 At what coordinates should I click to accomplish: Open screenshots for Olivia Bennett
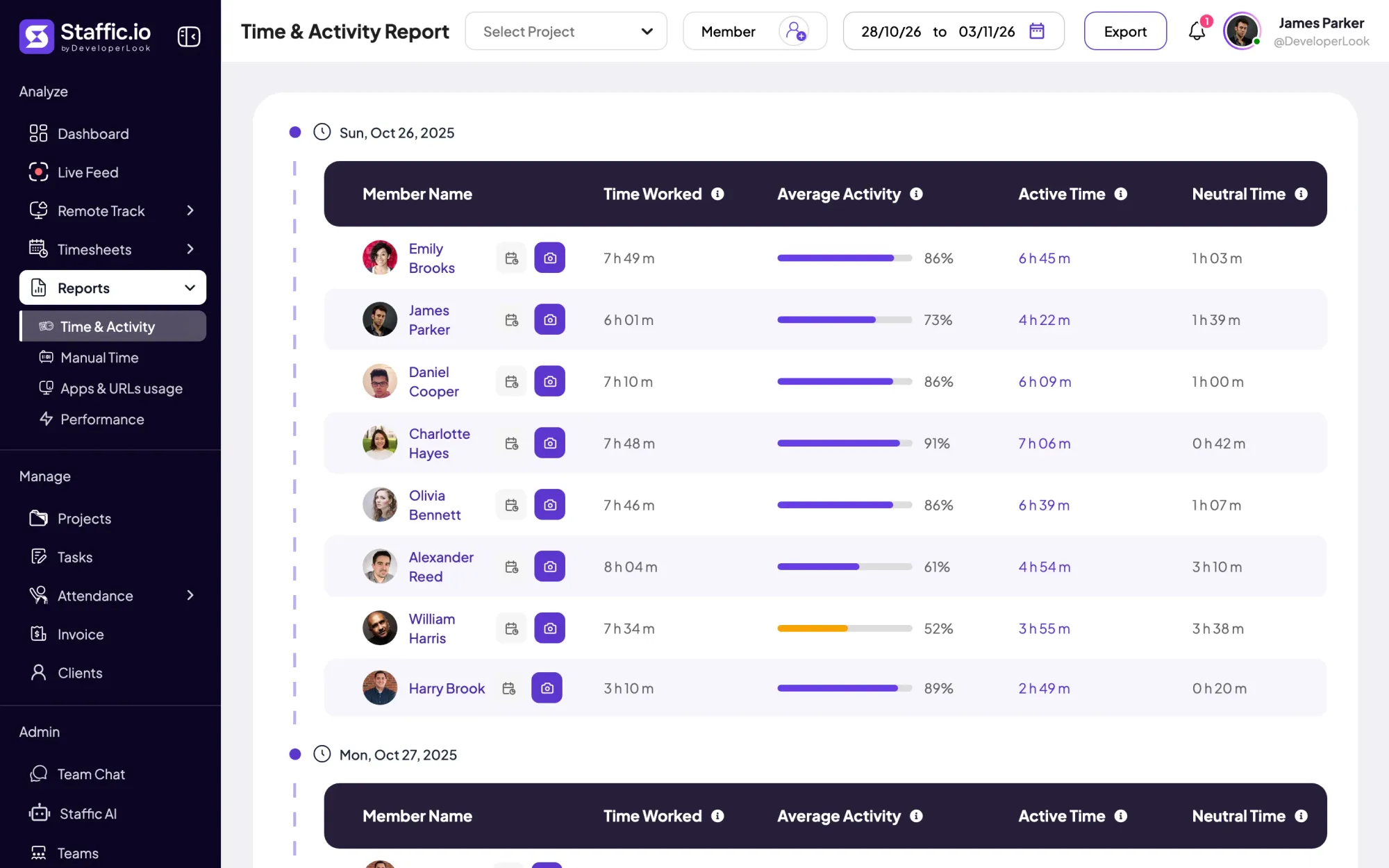tap(549, 505)
